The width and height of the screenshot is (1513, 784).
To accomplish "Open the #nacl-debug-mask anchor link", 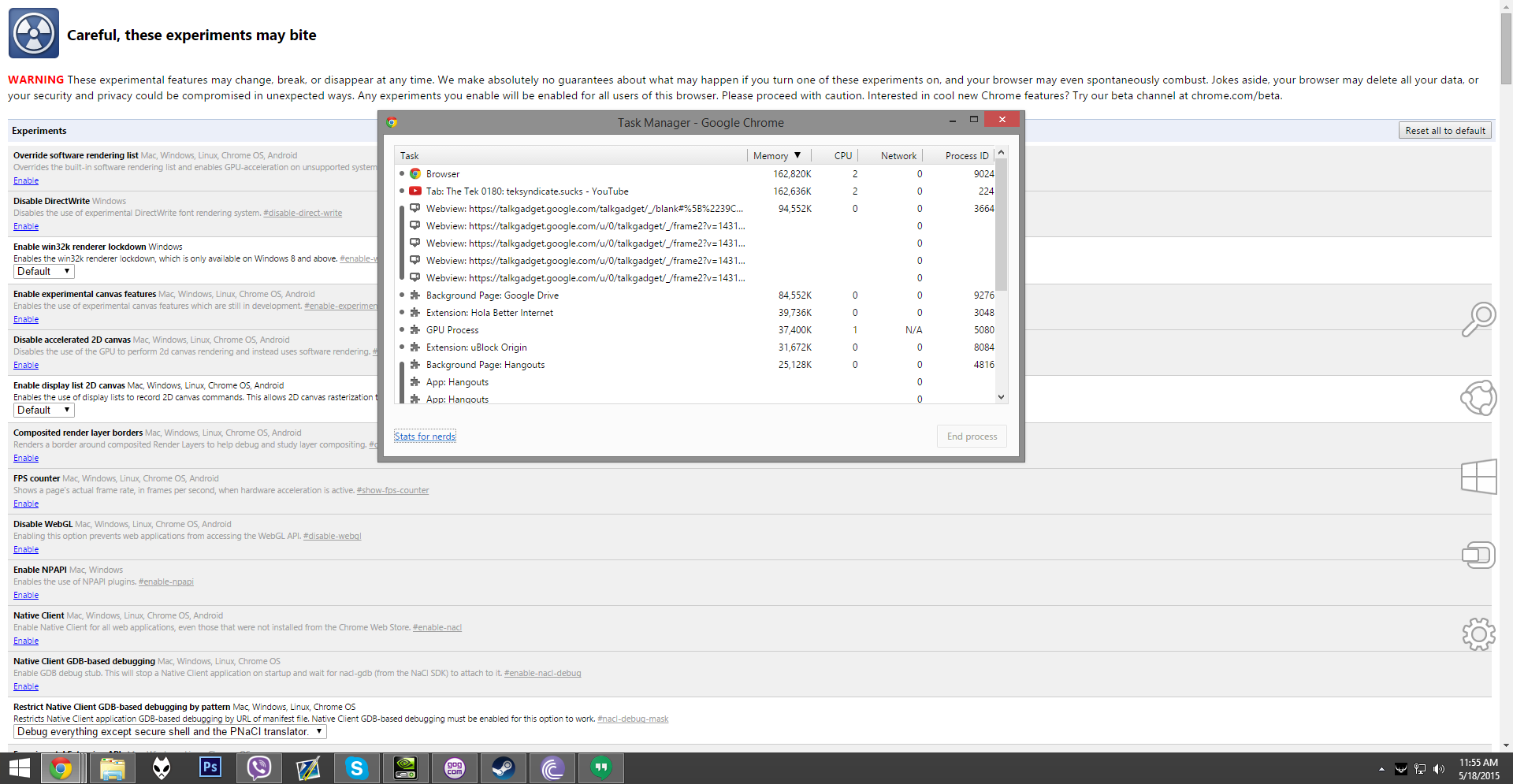I will (633, 719).
